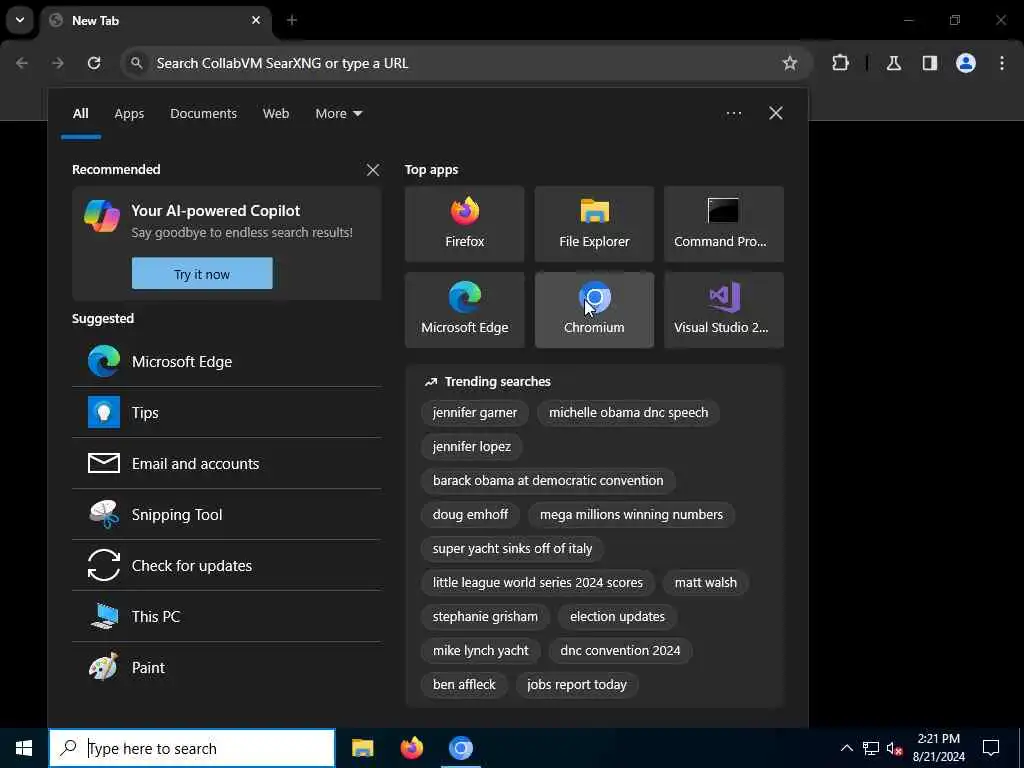Screen dimensions: 1024x768
Task: Show hidden tray icons chevron
Action: (846, 748)
